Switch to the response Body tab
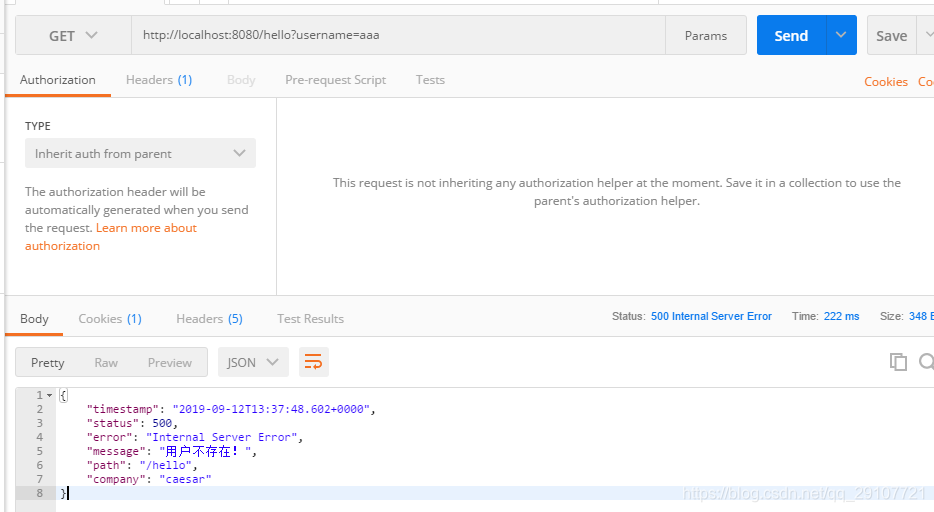The width and height of the screenshot is (934, 512). click(35, 319)
